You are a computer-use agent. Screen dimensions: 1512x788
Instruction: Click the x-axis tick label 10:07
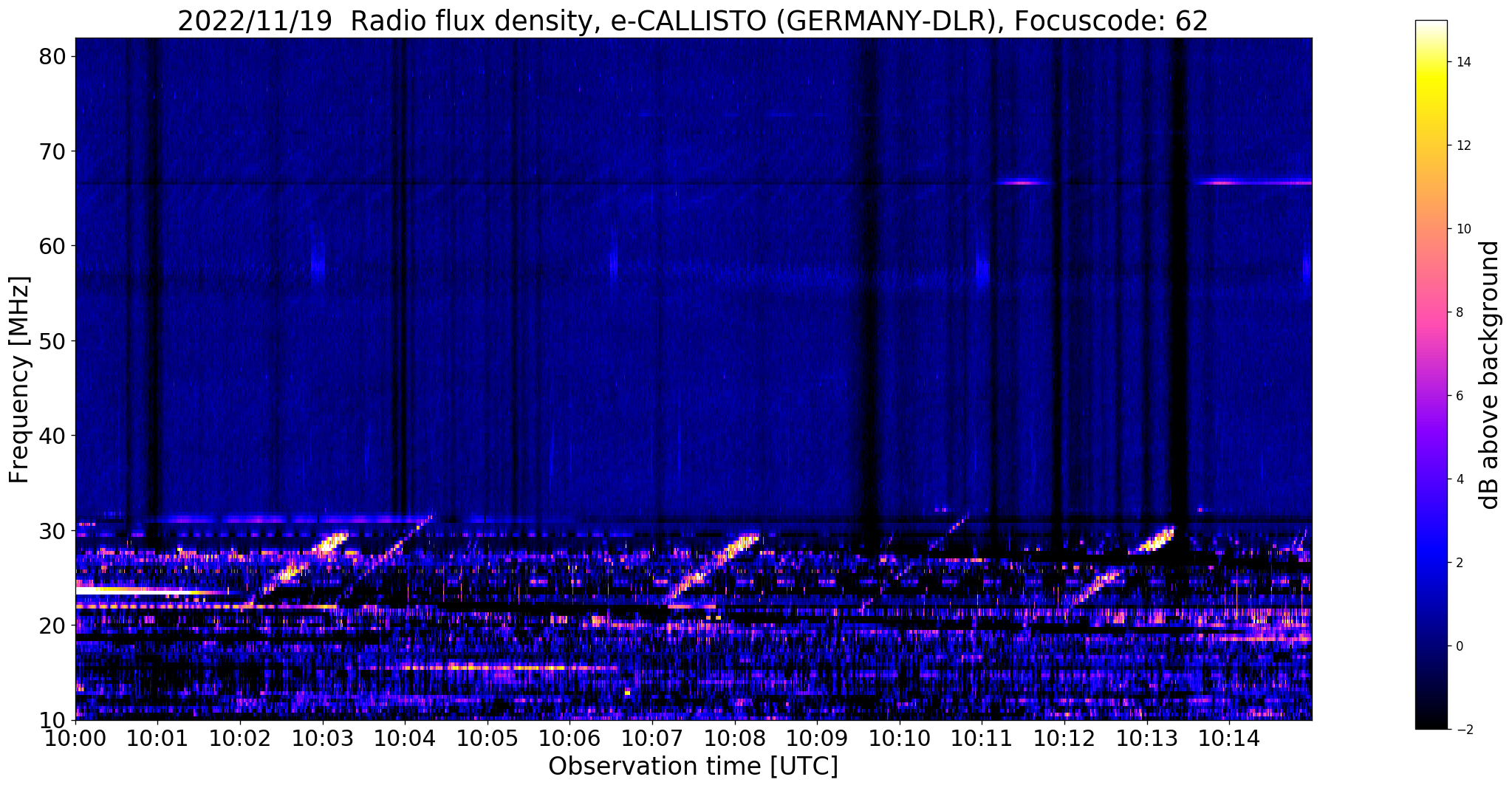pos(652,737)
